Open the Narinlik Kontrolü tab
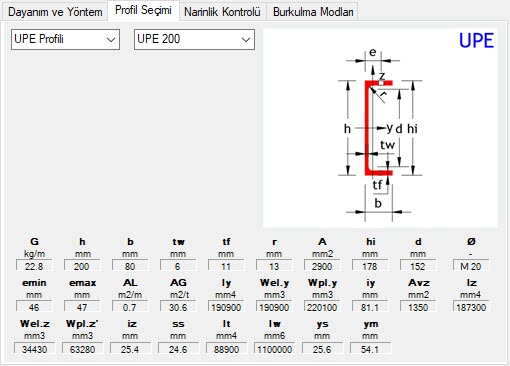Viewport: 510px width, 366px height. click(x=222, y=12)
